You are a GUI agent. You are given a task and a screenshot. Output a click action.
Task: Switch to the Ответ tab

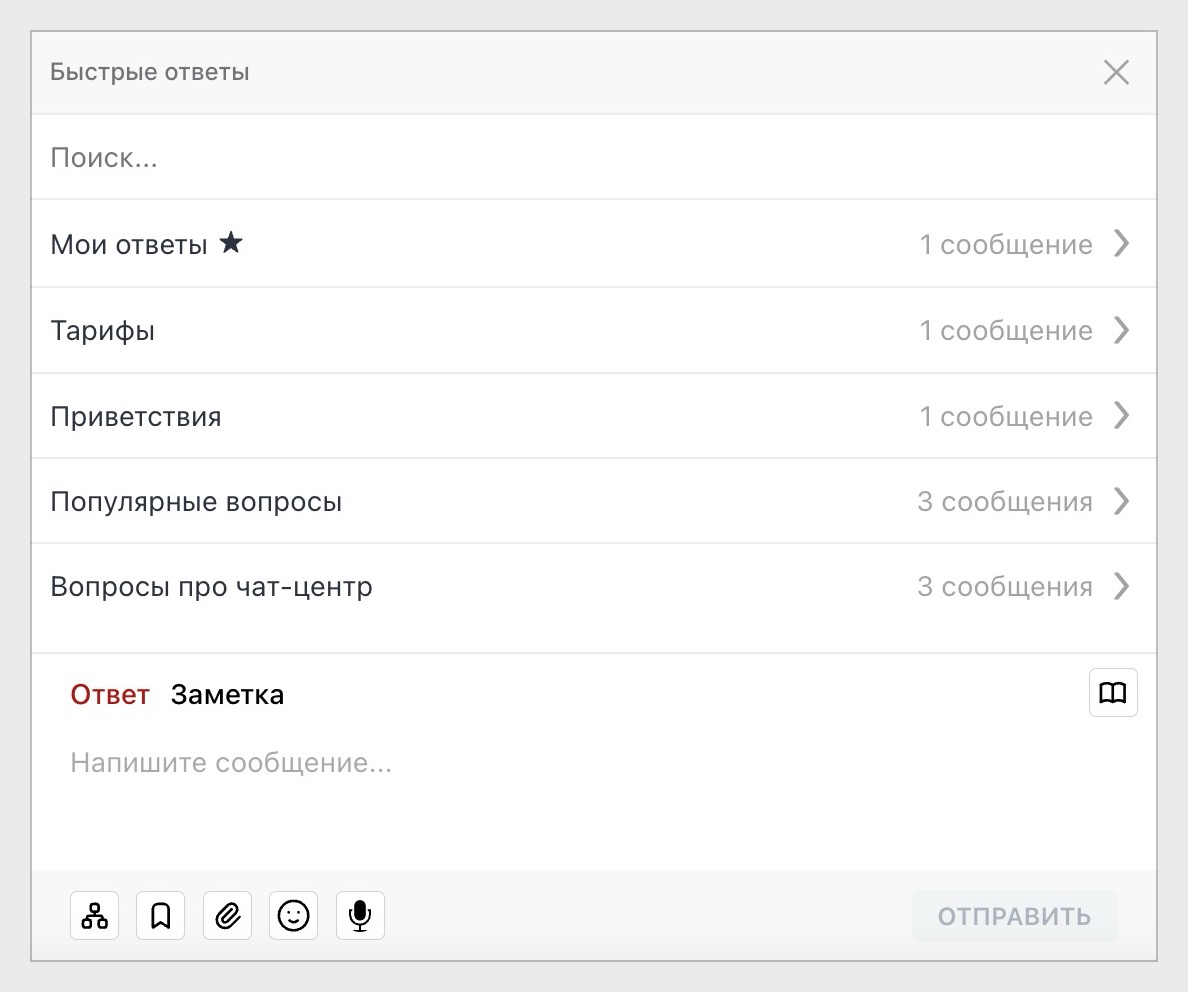(110, 695)
